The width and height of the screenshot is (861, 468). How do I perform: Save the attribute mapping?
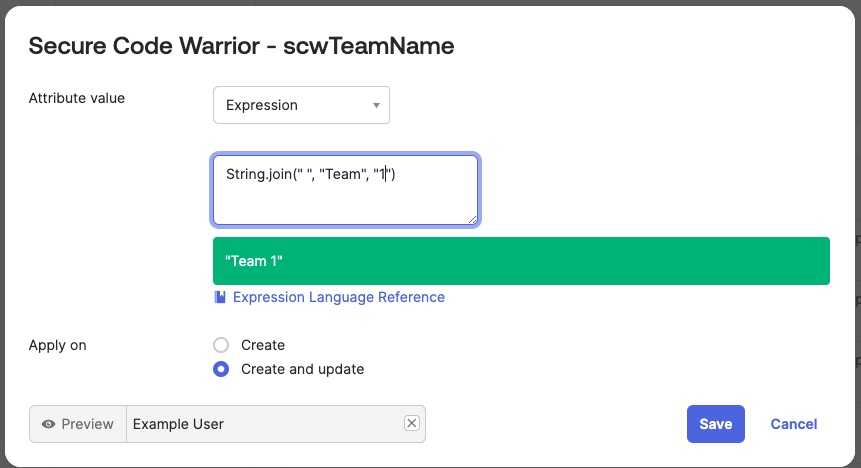(x=715, y=424)
